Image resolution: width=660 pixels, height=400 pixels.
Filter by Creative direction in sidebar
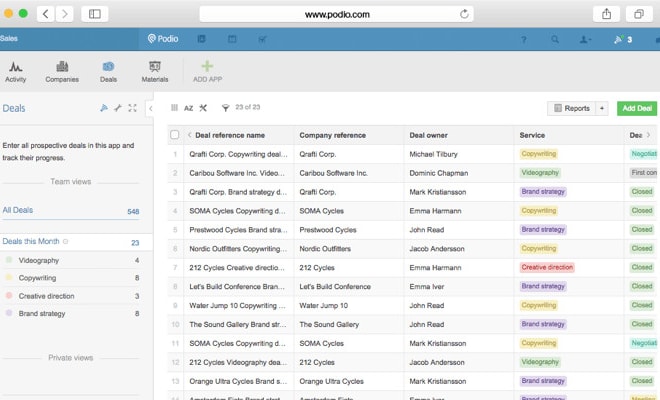72,296
